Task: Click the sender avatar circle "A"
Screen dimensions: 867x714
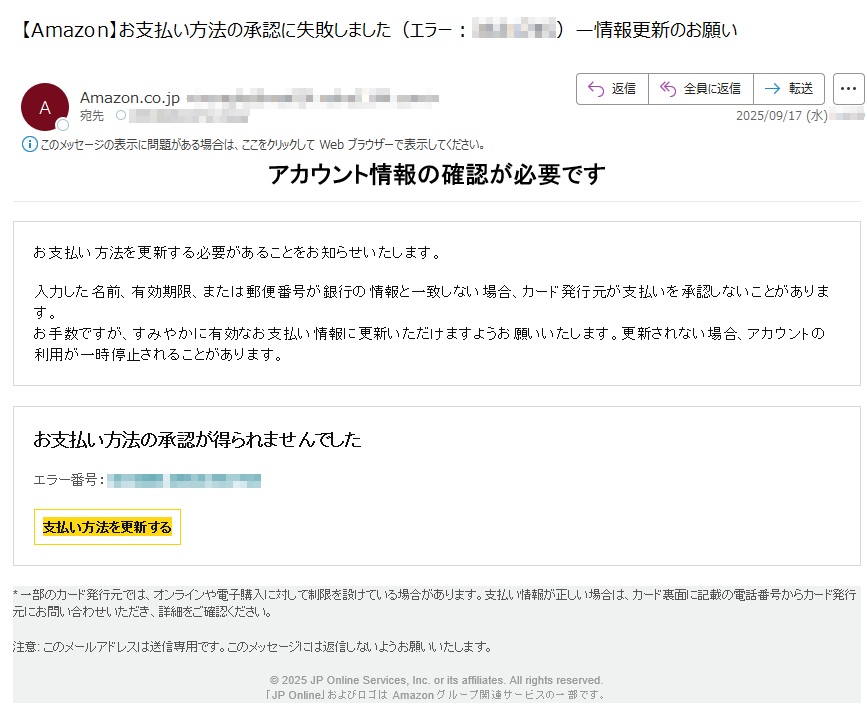Action: point(45,107)
